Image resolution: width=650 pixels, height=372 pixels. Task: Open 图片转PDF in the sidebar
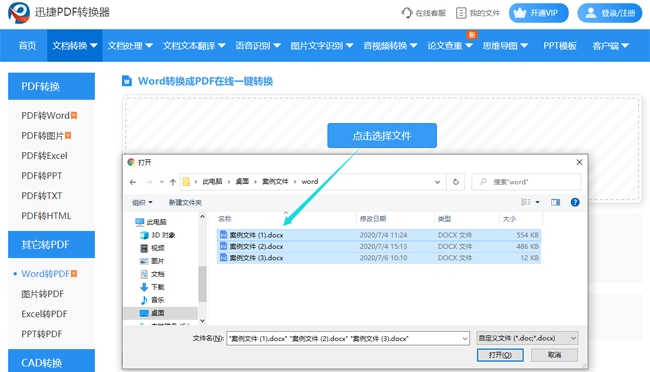(x=42, y=294)
